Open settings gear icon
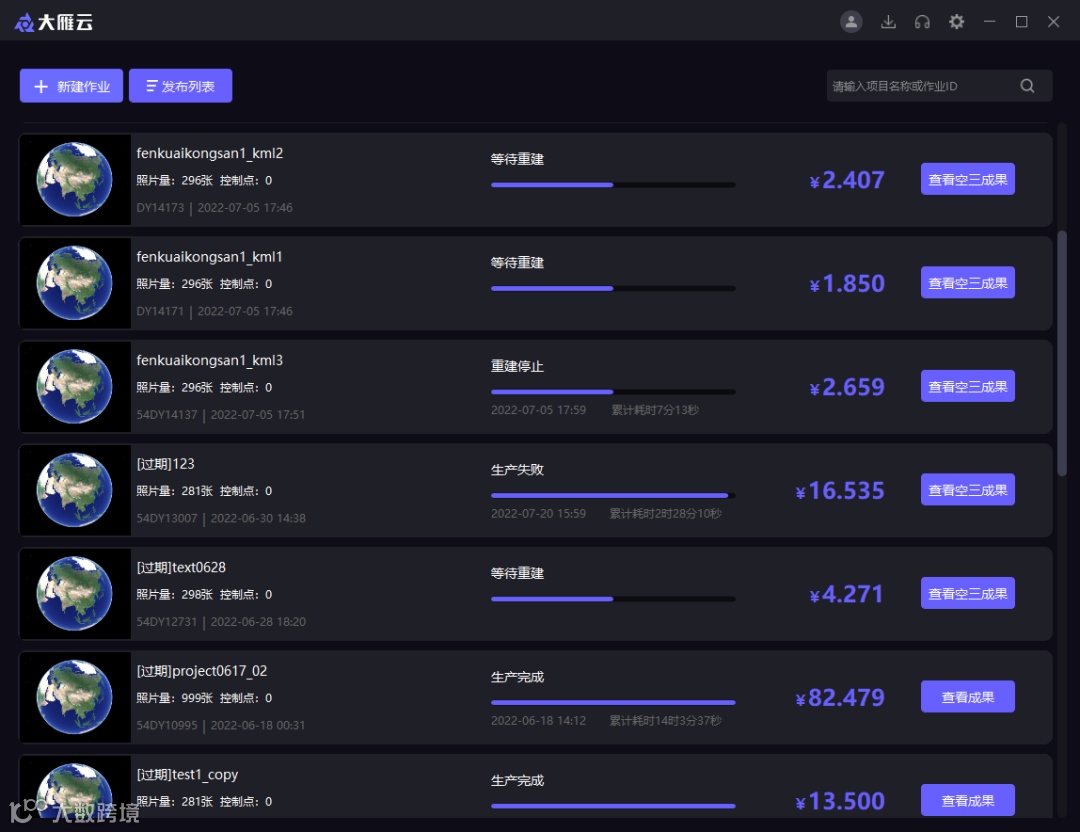Viewport: 1080px width, 832px height. (x=957, y=22)
